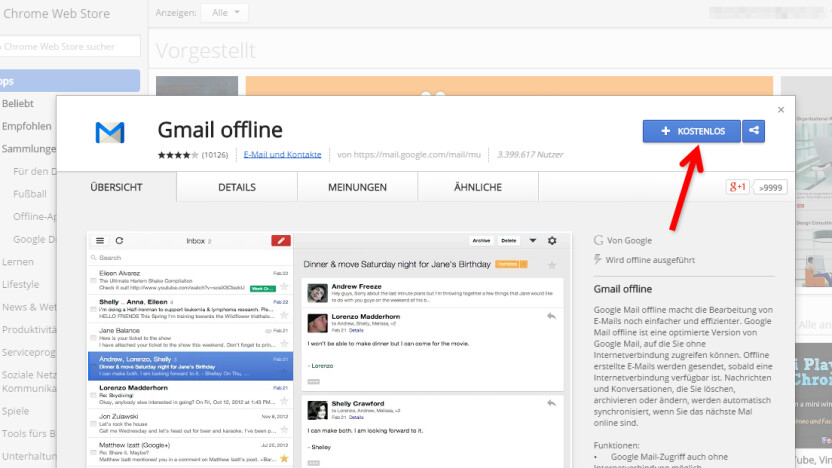
Task: Click the lightning icon by 'Wird offline ausgeführt'
Action: click(x=597, y=259)
